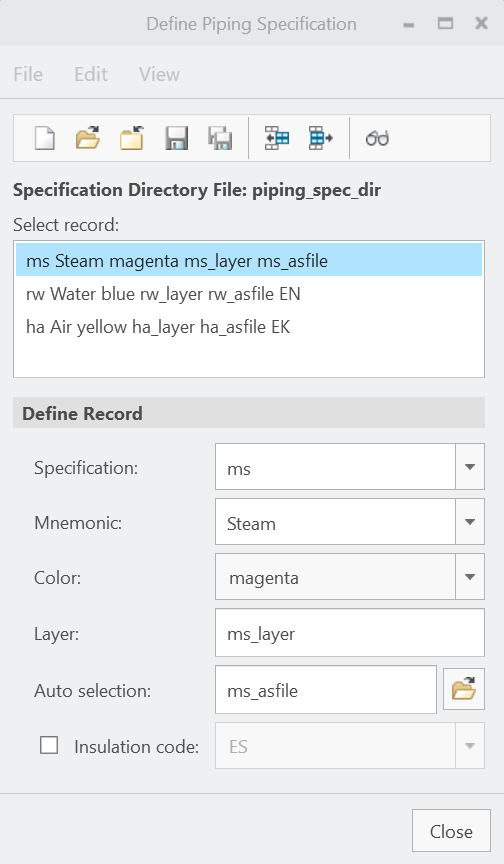504x864 pixels.
Task: Select the rw Water blue record
Action: point(249,294)
